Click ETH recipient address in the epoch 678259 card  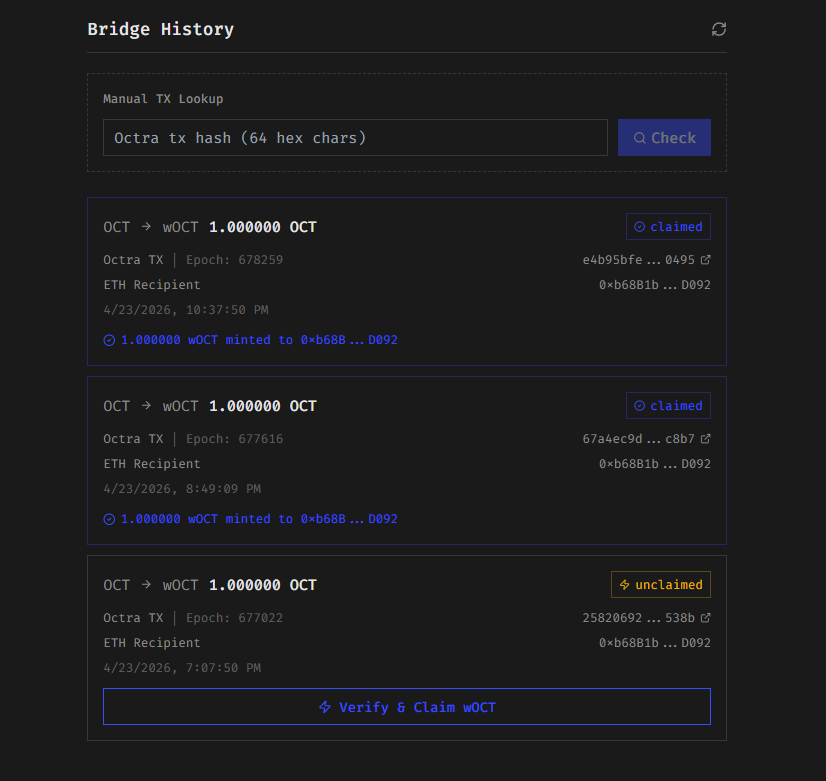655,285
